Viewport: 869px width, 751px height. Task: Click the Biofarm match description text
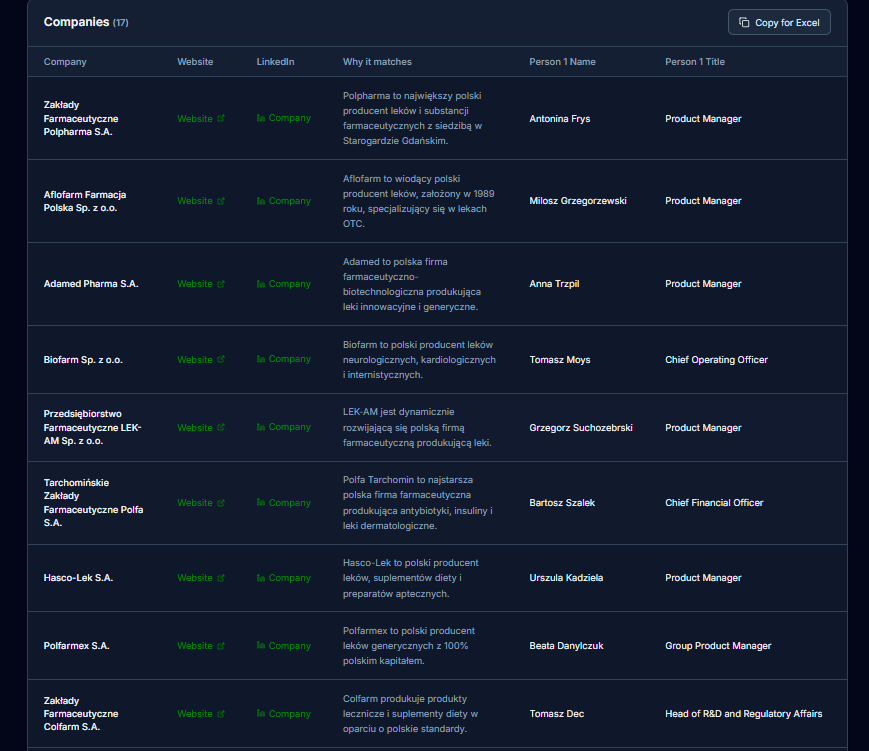point(419,360)
